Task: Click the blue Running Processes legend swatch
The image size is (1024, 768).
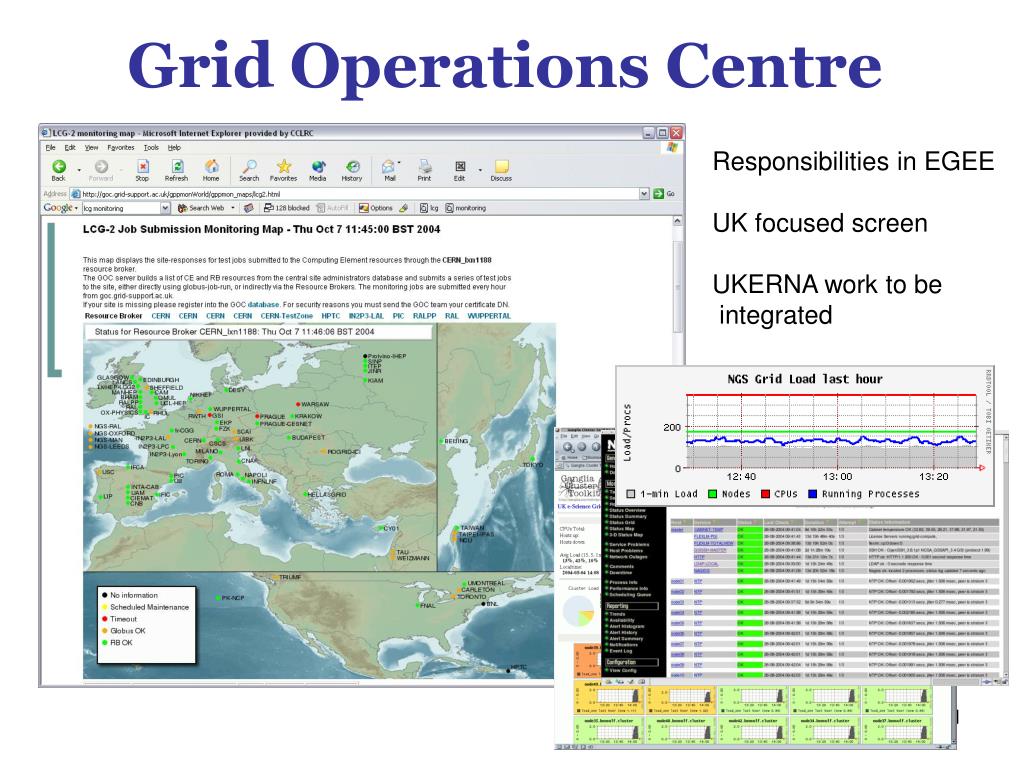Action: (812, 494)
